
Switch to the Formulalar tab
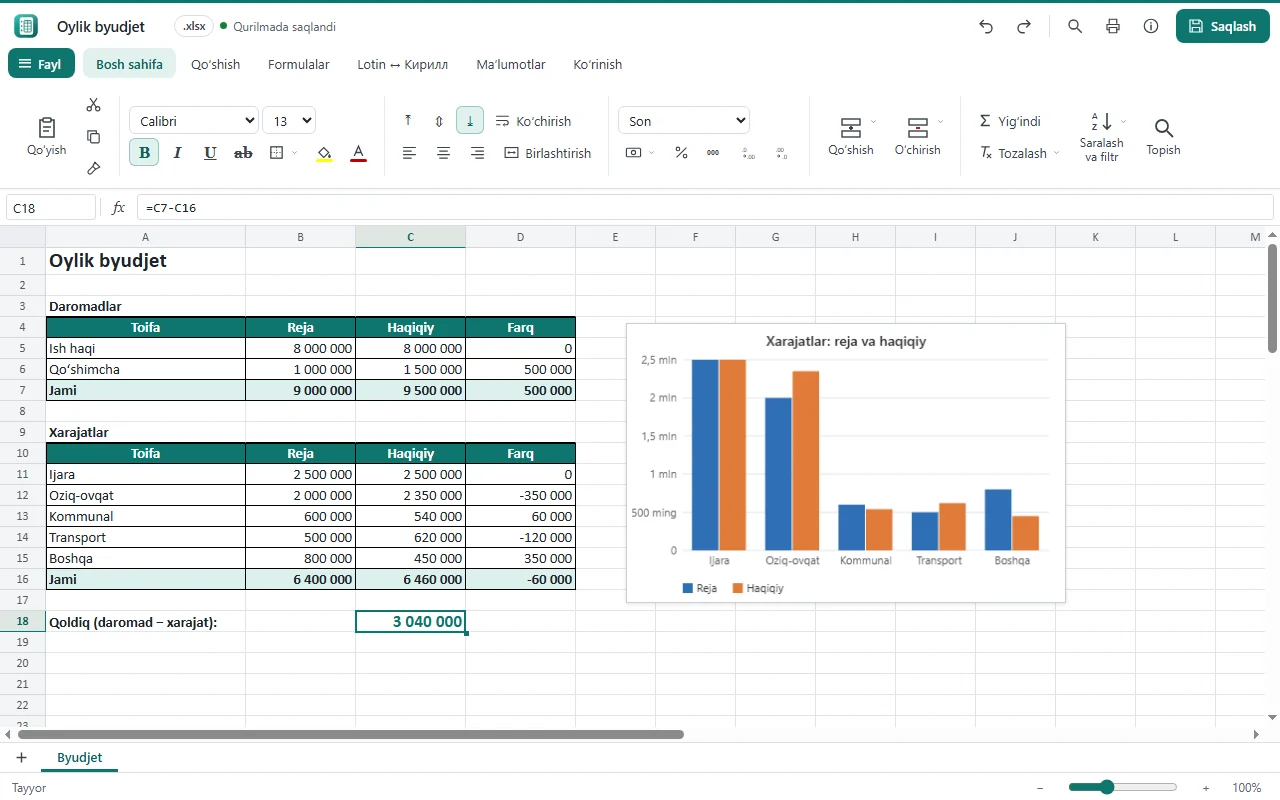pos(299,64)
